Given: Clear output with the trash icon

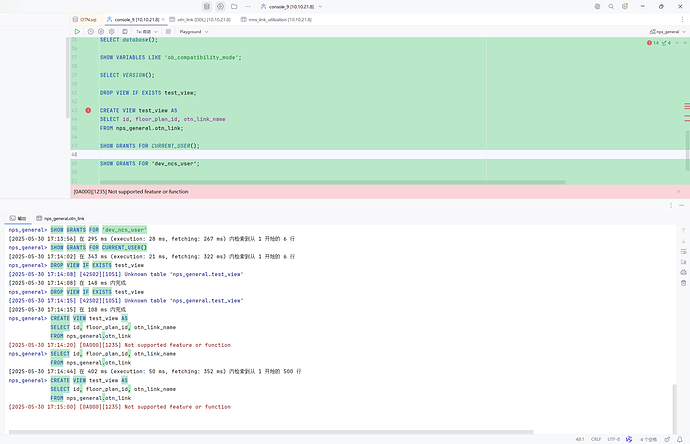Looking at the screenshot, I should click(x=683, y=283).
